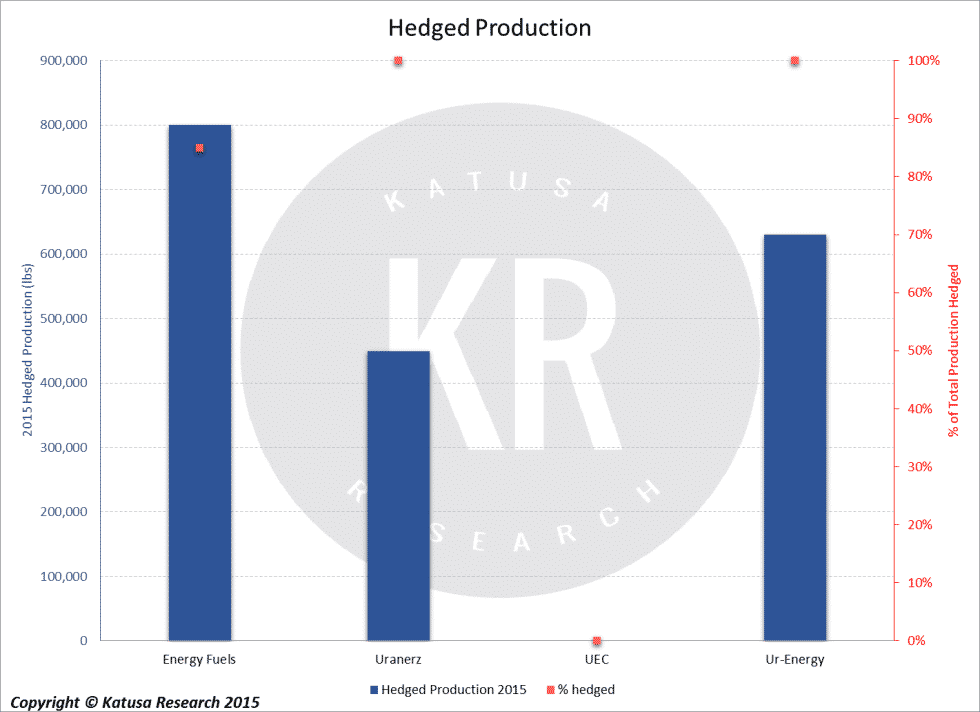Click the 100% right axis value
This screenshot has height=712, width=980.
[924, 61]
